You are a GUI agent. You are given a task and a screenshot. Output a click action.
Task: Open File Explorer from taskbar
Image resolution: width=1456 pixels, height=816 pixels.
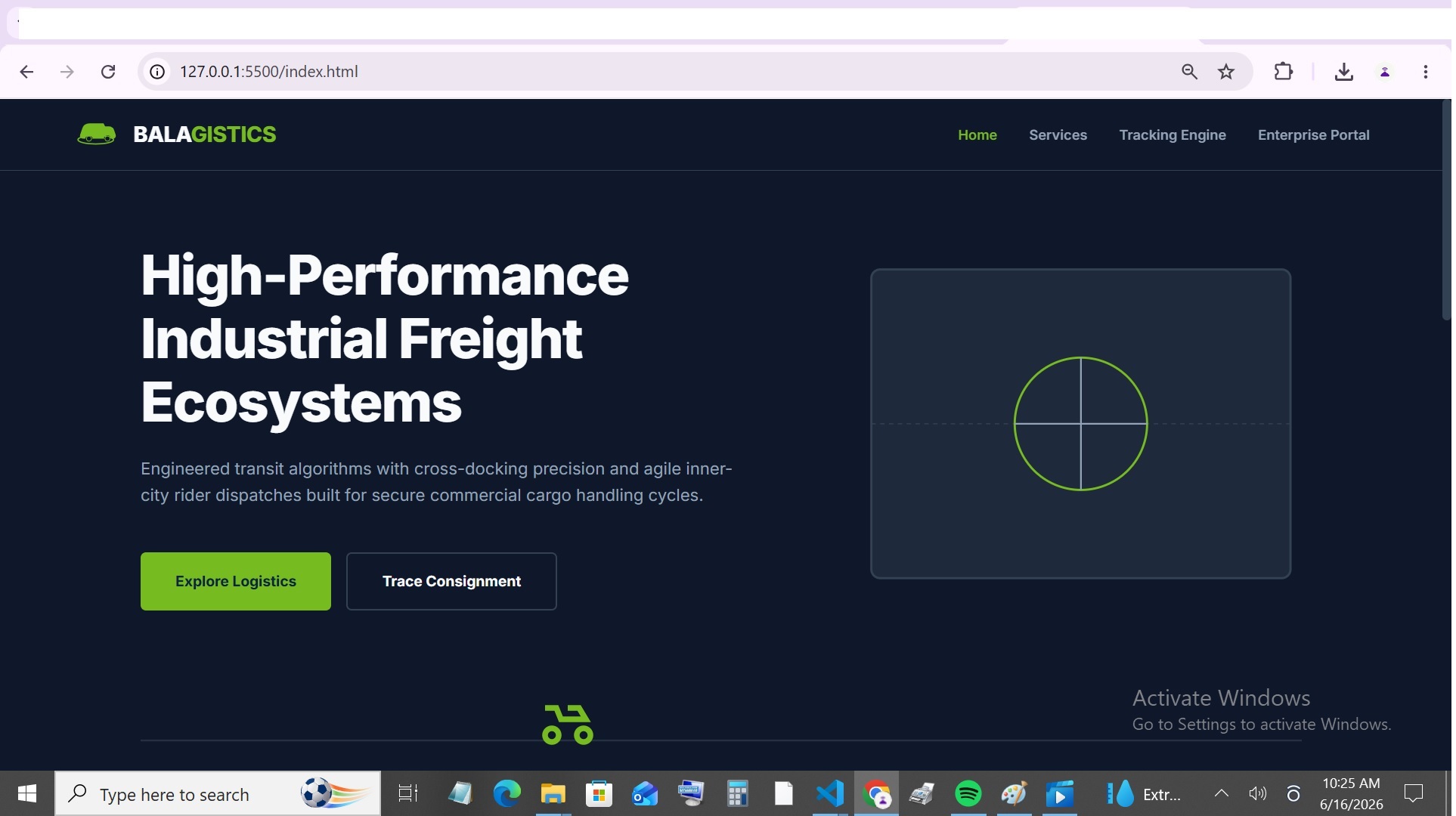click(553, 794)
